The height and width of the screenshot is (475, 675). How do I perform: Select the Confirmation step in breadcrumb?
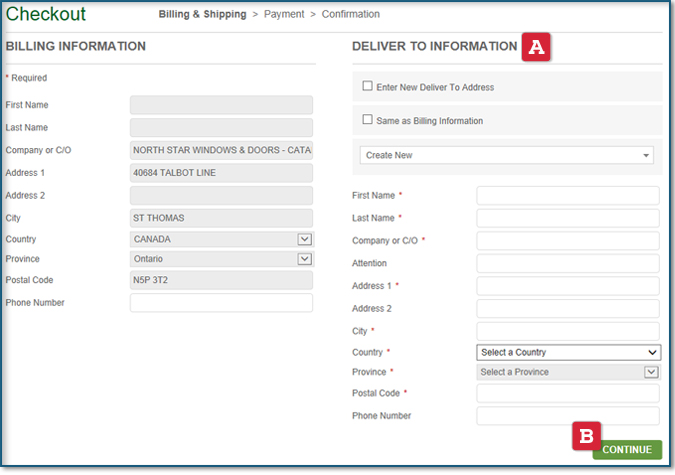[351, 14]
